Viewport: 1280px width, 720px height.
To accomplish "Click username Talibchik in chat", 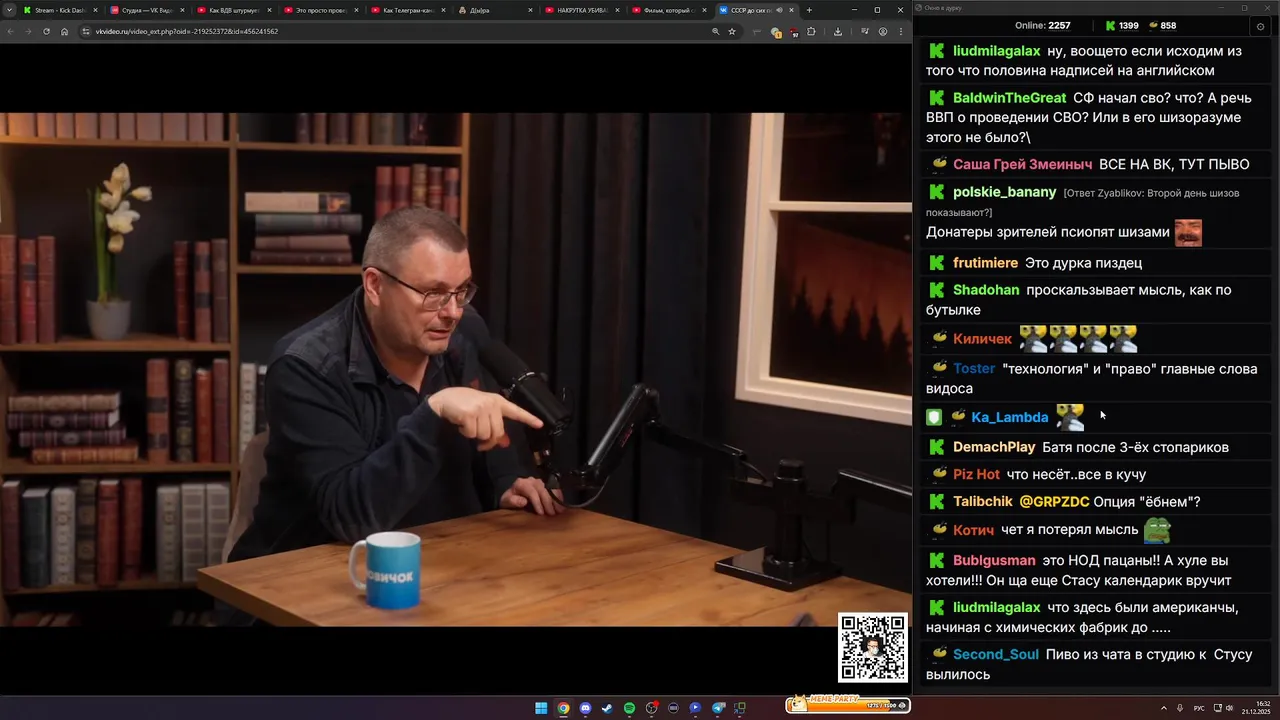I will pos(983,502).
